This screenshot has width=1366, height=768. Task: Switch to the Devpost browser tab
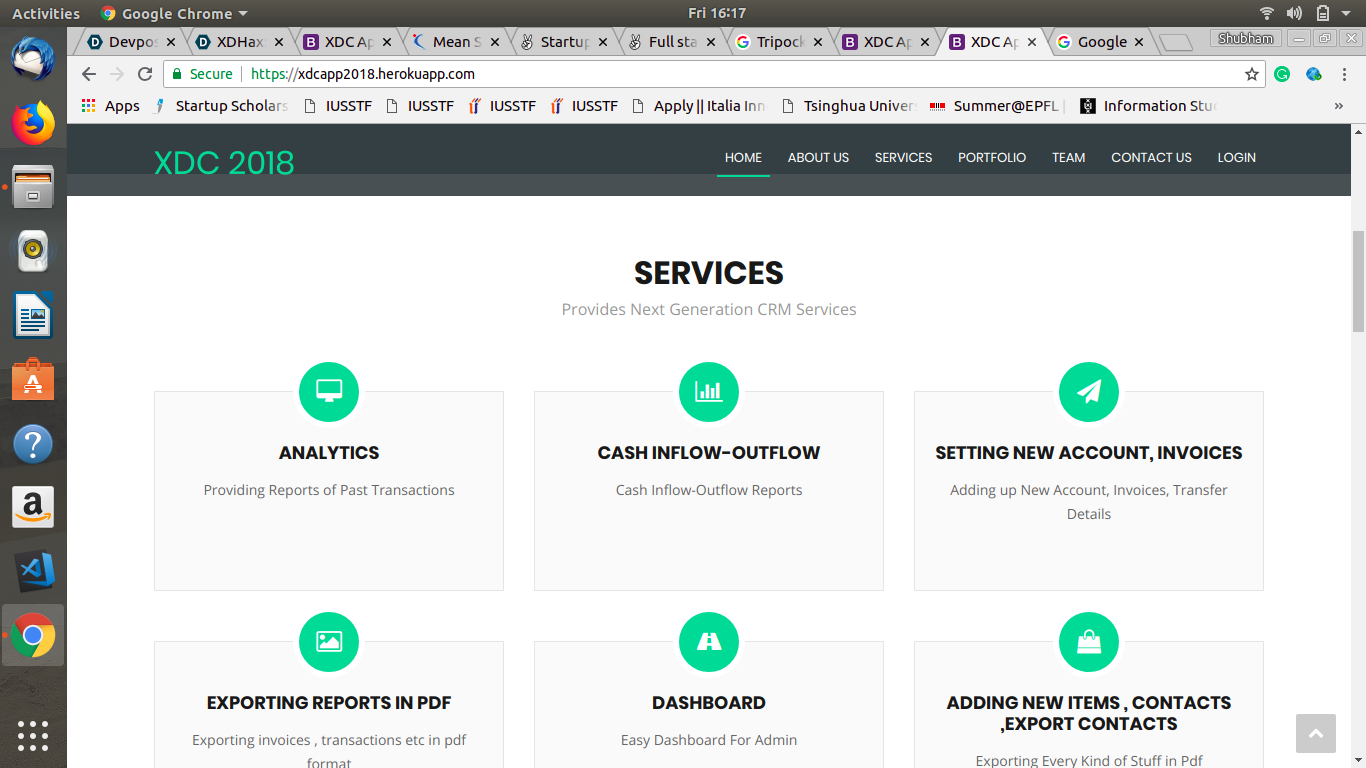click(130, 42)
